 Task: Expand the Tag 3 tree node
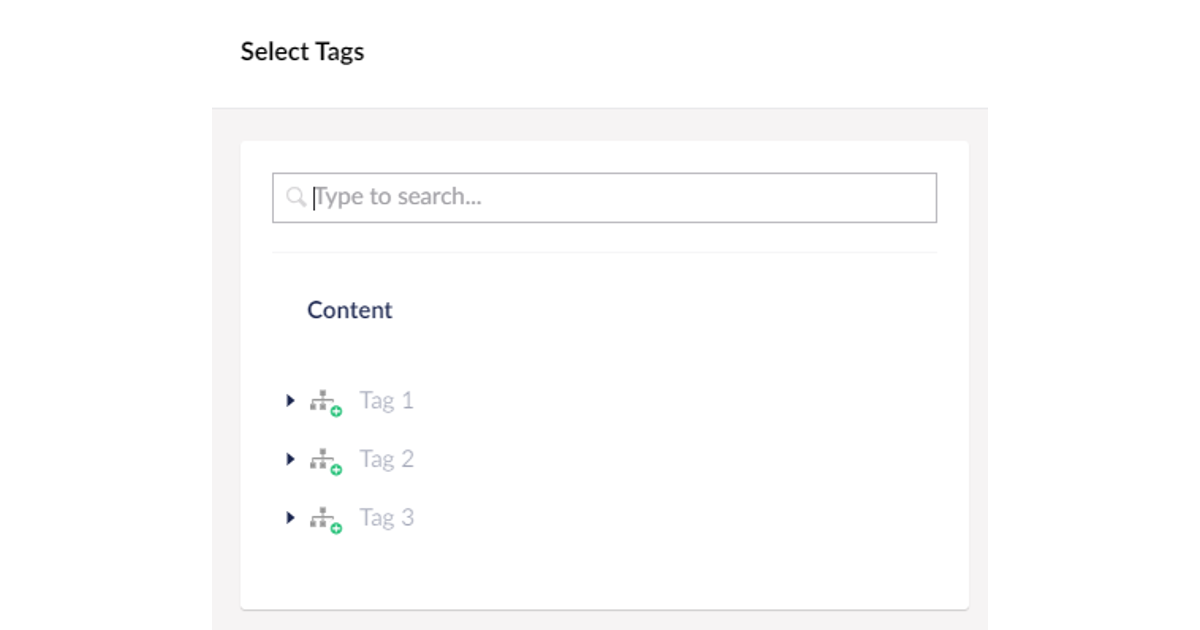[x=289, y=518]
